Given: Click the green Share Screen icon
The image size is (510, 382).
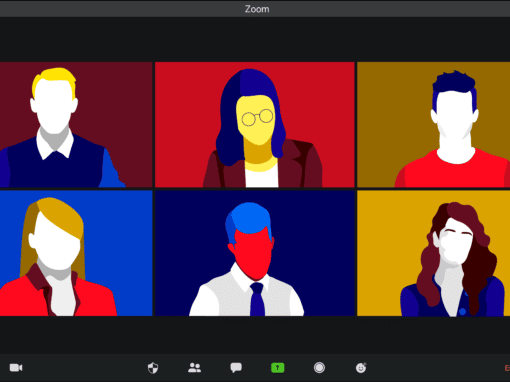Looking at the screenshot, I should pyautogui.click(x=277, y=368).
